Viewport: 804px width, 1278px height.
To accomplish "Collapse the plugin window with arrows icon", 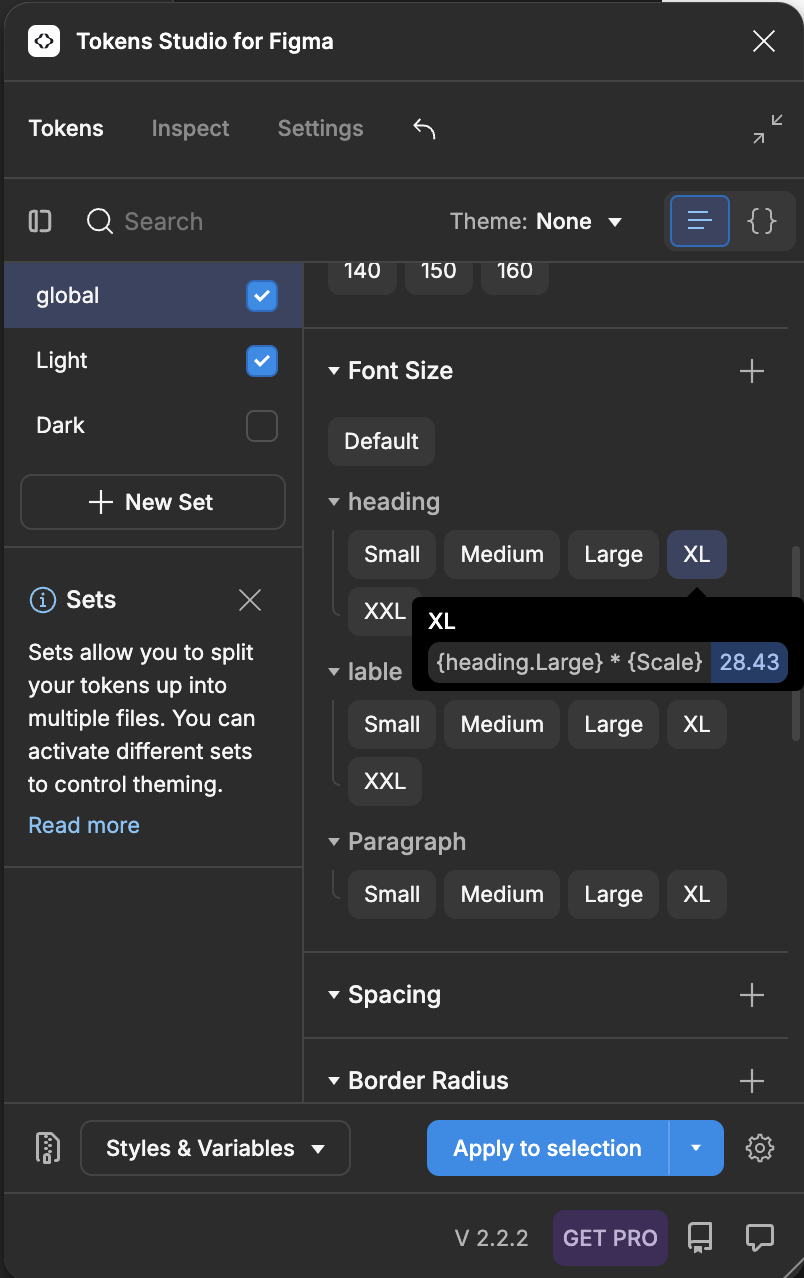I will pos(768,129).
